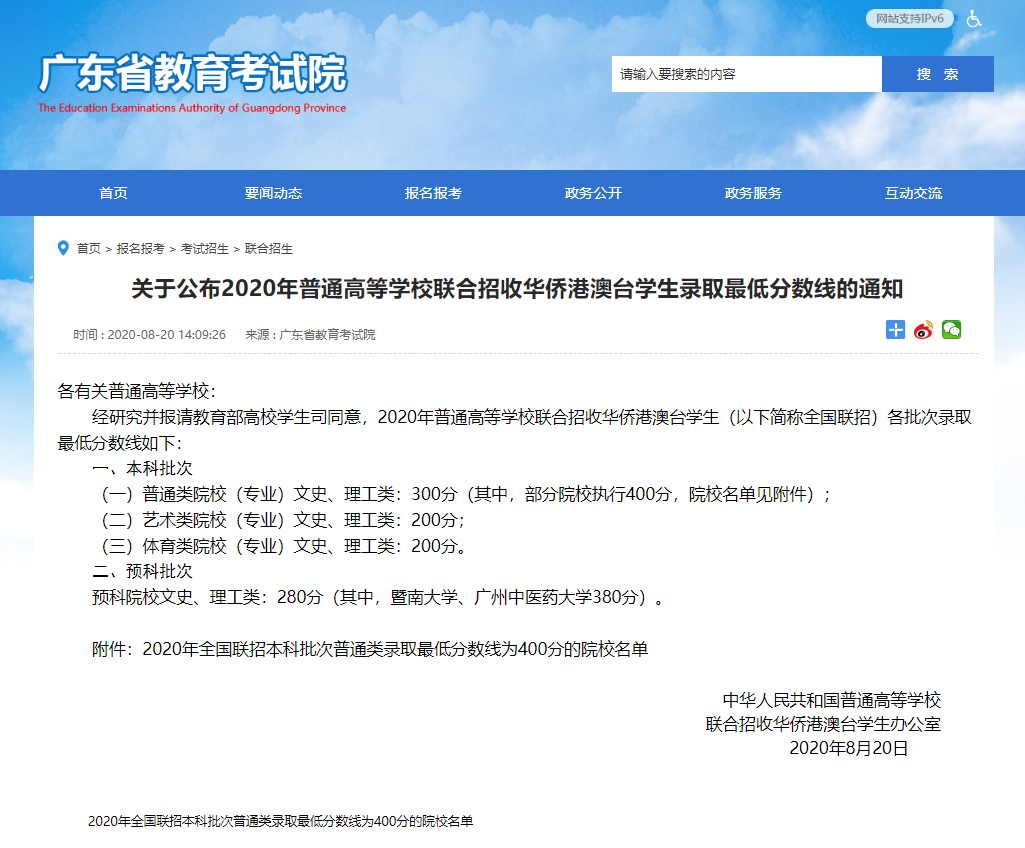Screen dimensions: 1025x848
Task: Click the 附件 line in the article body
Action: (x=370, y=649)
